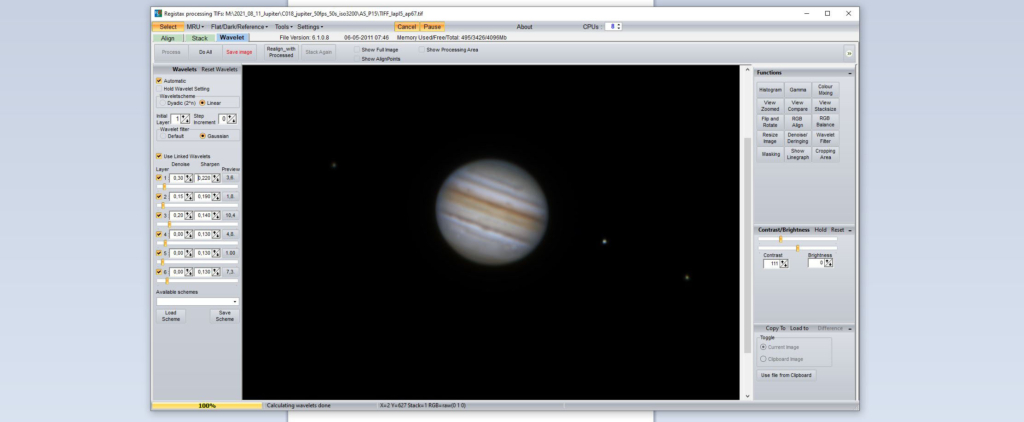The width and height of the screenshot is (1024, 422).
Task: Select Default wavelet filter
Action: pyautogui.click(x=163, y=136)
